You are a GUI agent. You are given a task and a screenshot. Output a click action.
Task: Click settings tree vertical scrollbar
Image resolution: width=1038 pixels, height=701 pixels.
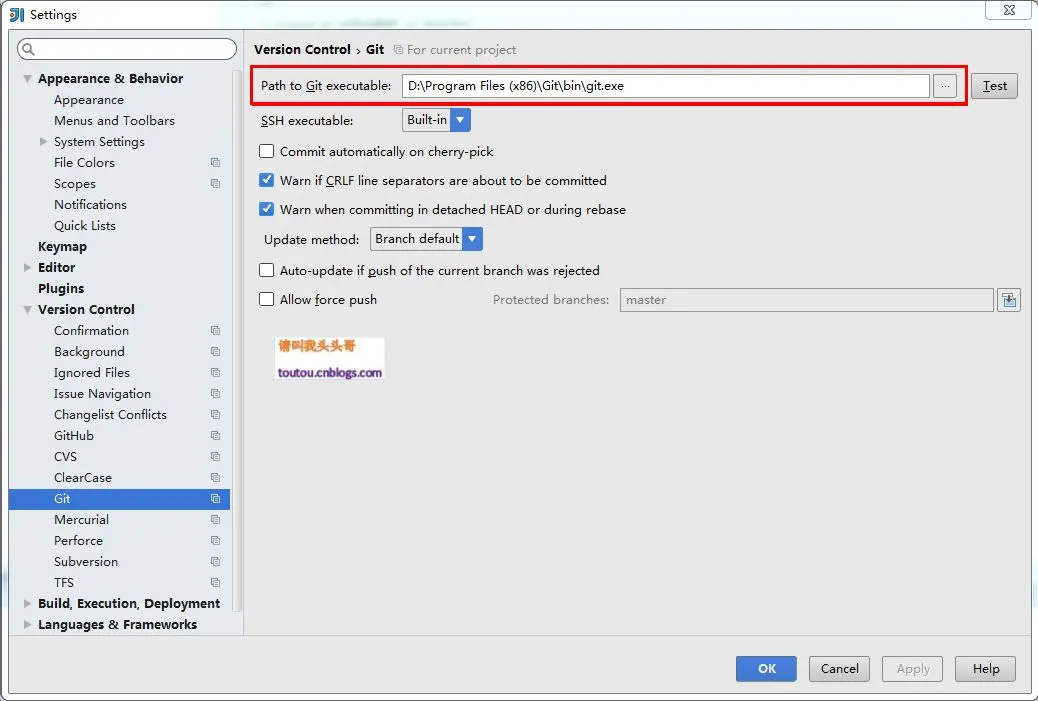coord(237,341)
